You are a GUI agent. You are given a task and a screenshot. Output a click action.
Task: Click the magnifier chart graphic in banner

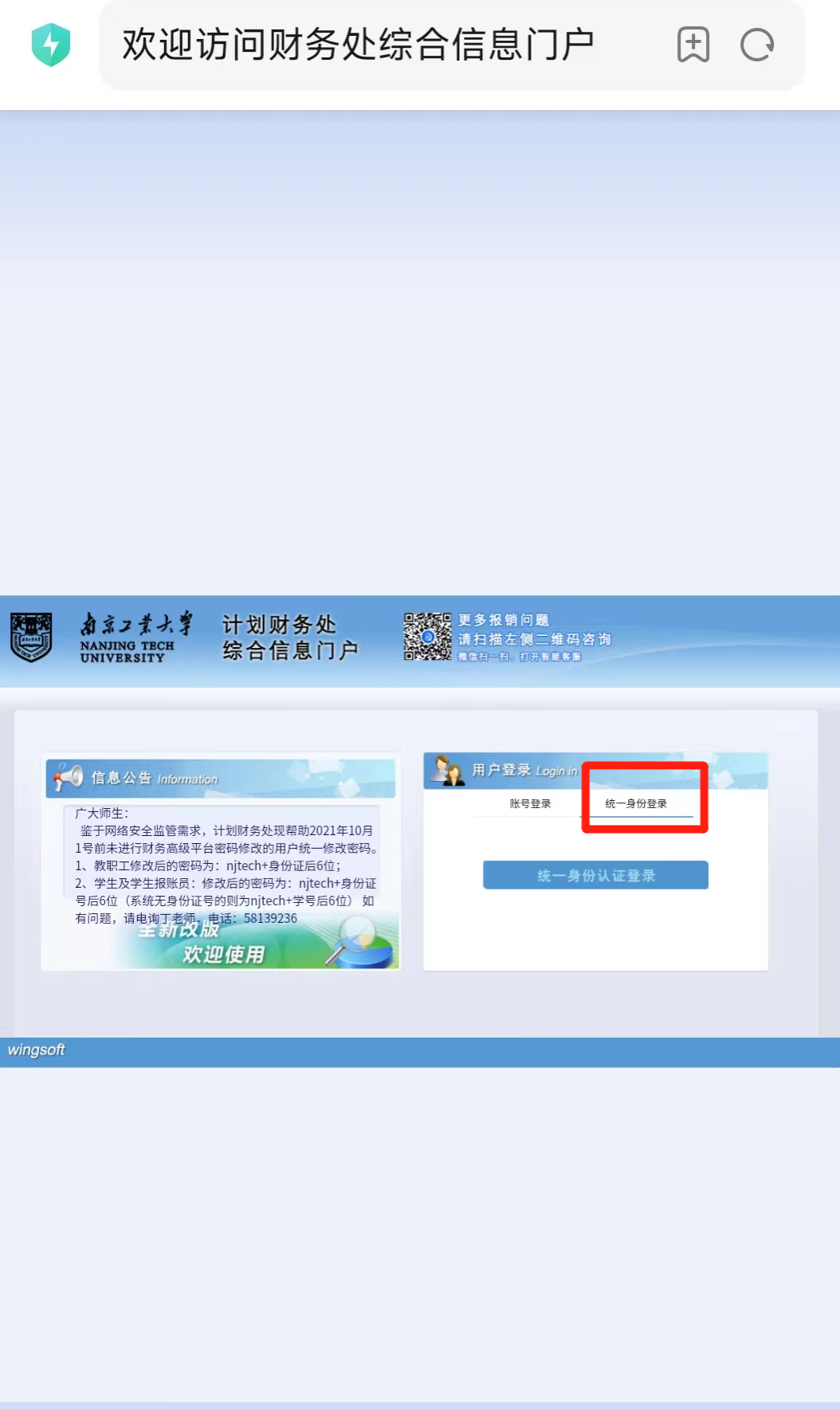tap(360, 942)
